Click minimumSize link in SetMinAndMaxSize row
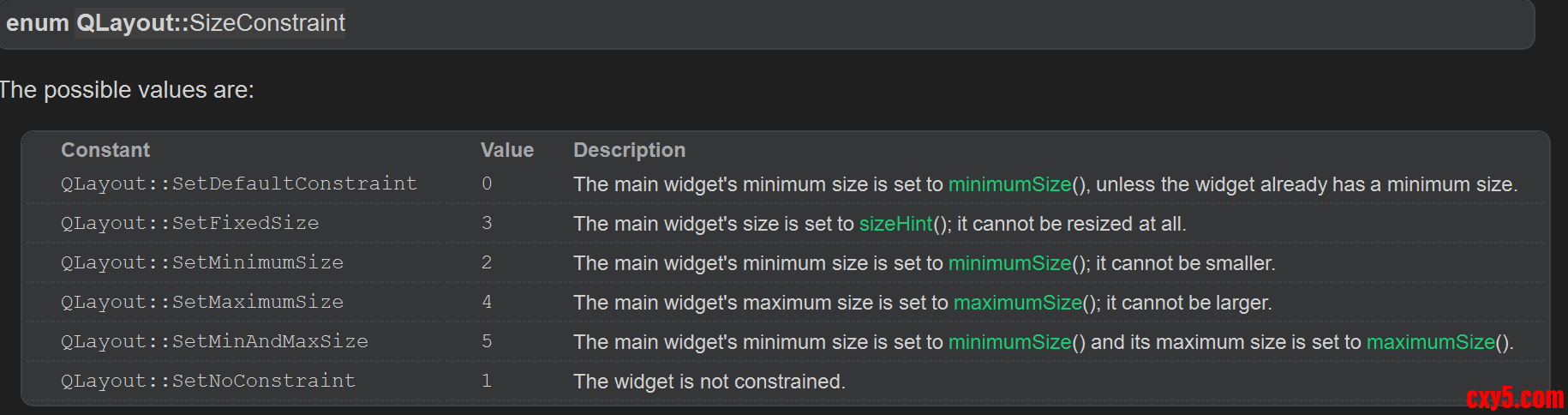This screenshot has height=415, width=1568. tap(1009, 342)
